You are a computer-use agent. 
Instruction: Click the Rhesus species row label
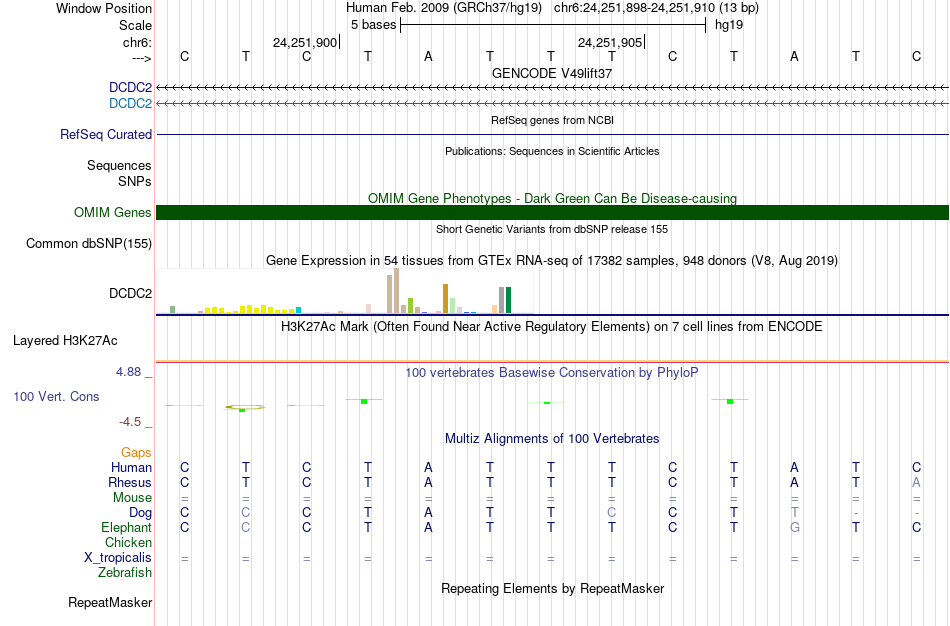[130, 482]
